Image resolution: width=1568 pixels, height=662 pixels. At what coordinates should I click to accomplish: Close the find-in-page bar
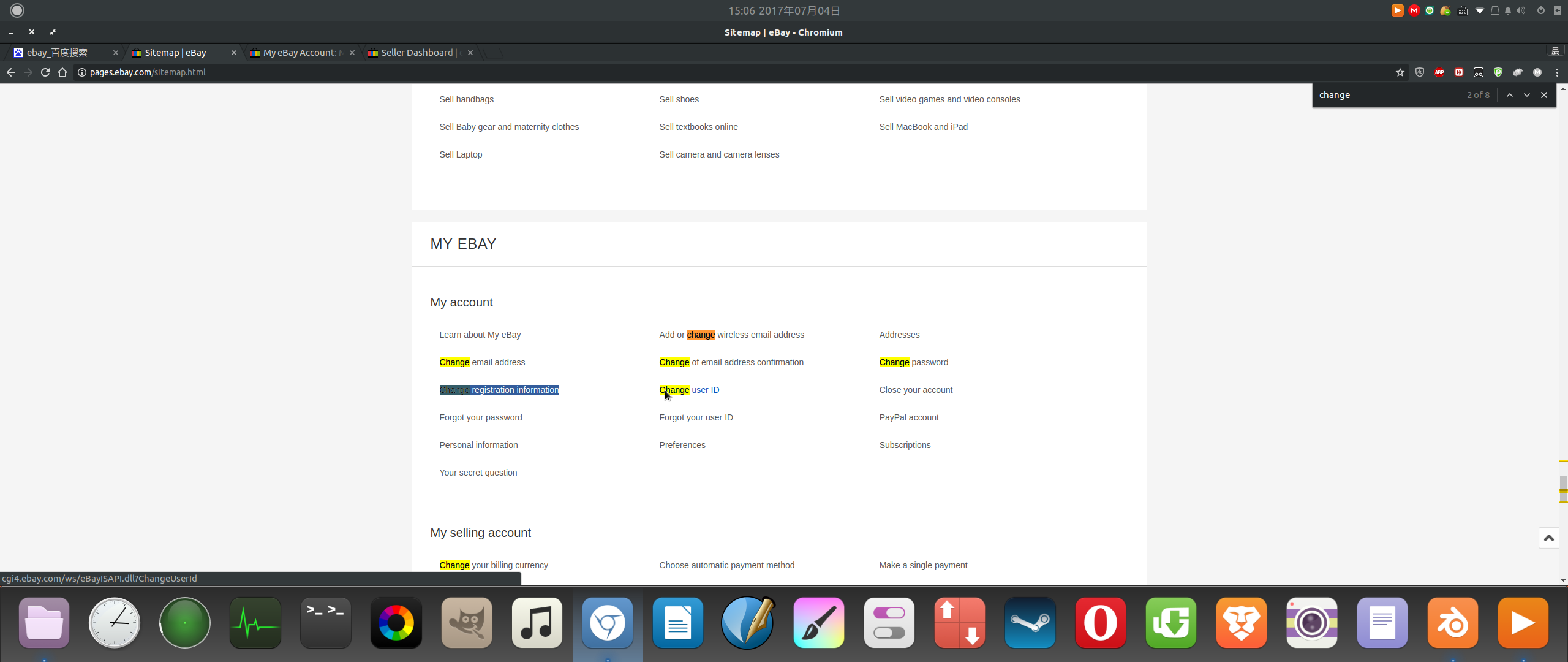(1544, 95)
